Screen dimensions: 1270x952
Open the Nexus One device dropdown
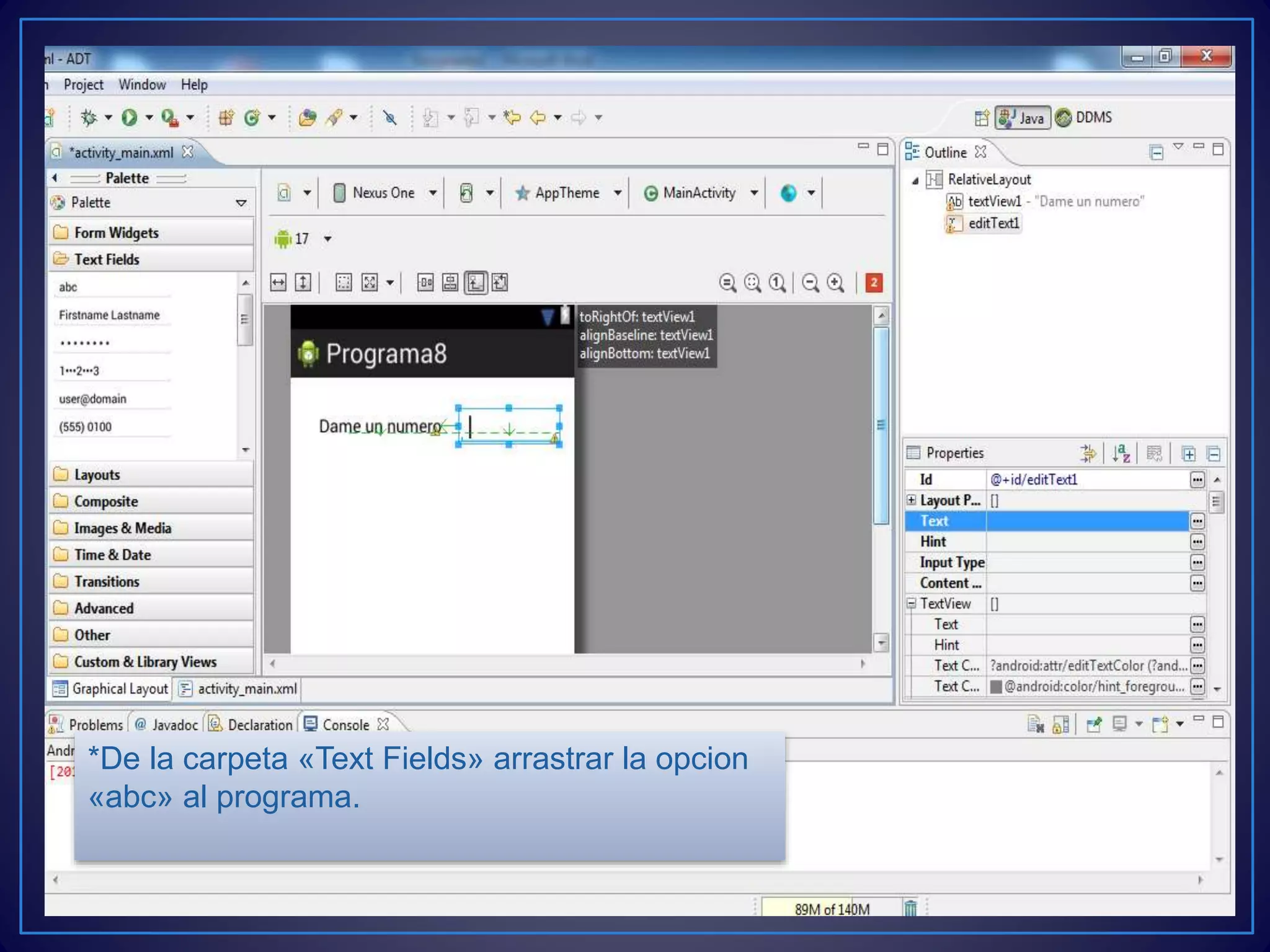click(x=433, y=193)
